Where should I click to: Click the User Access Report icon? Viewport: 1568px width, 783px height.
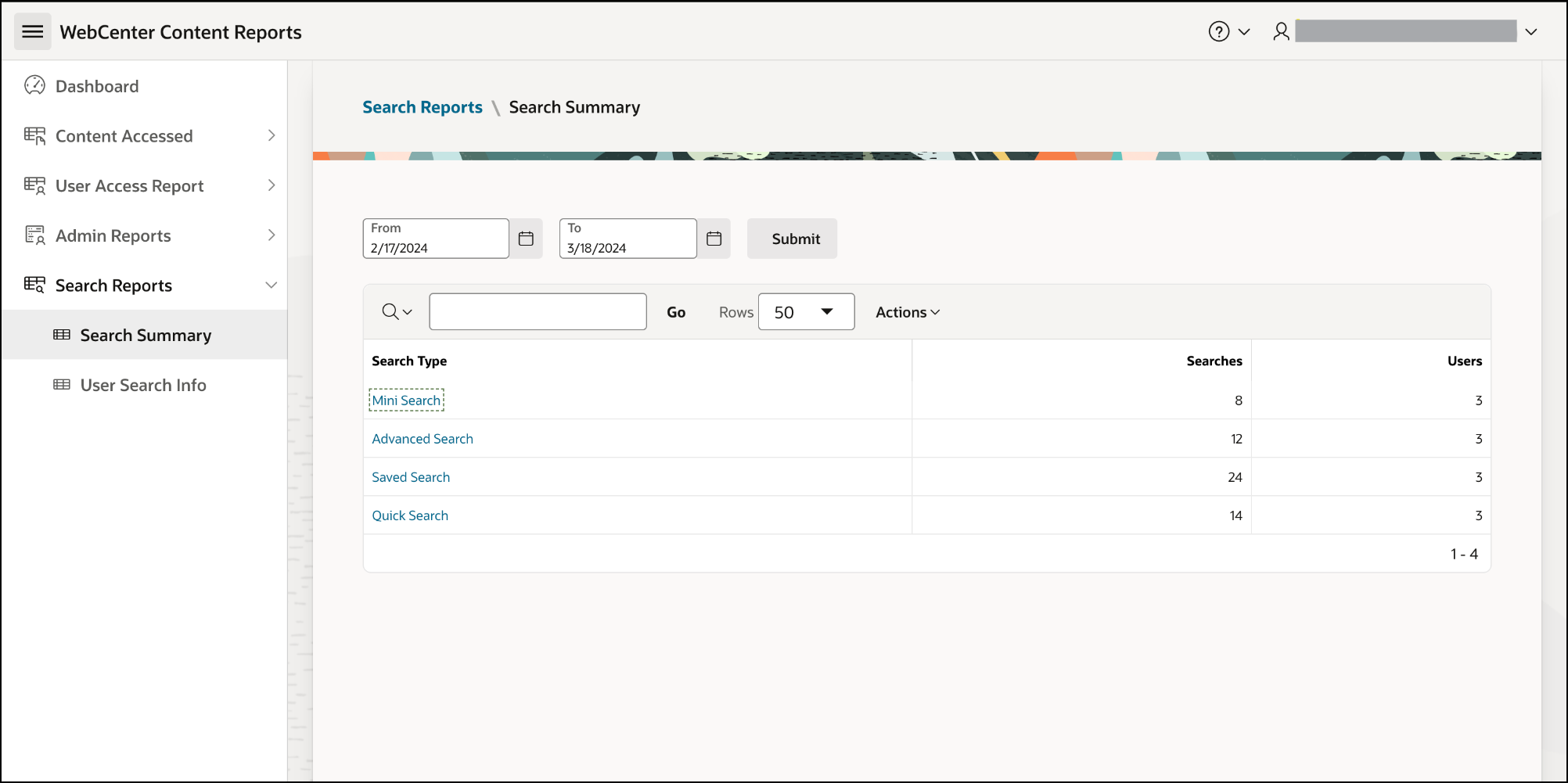click(34, 185)
